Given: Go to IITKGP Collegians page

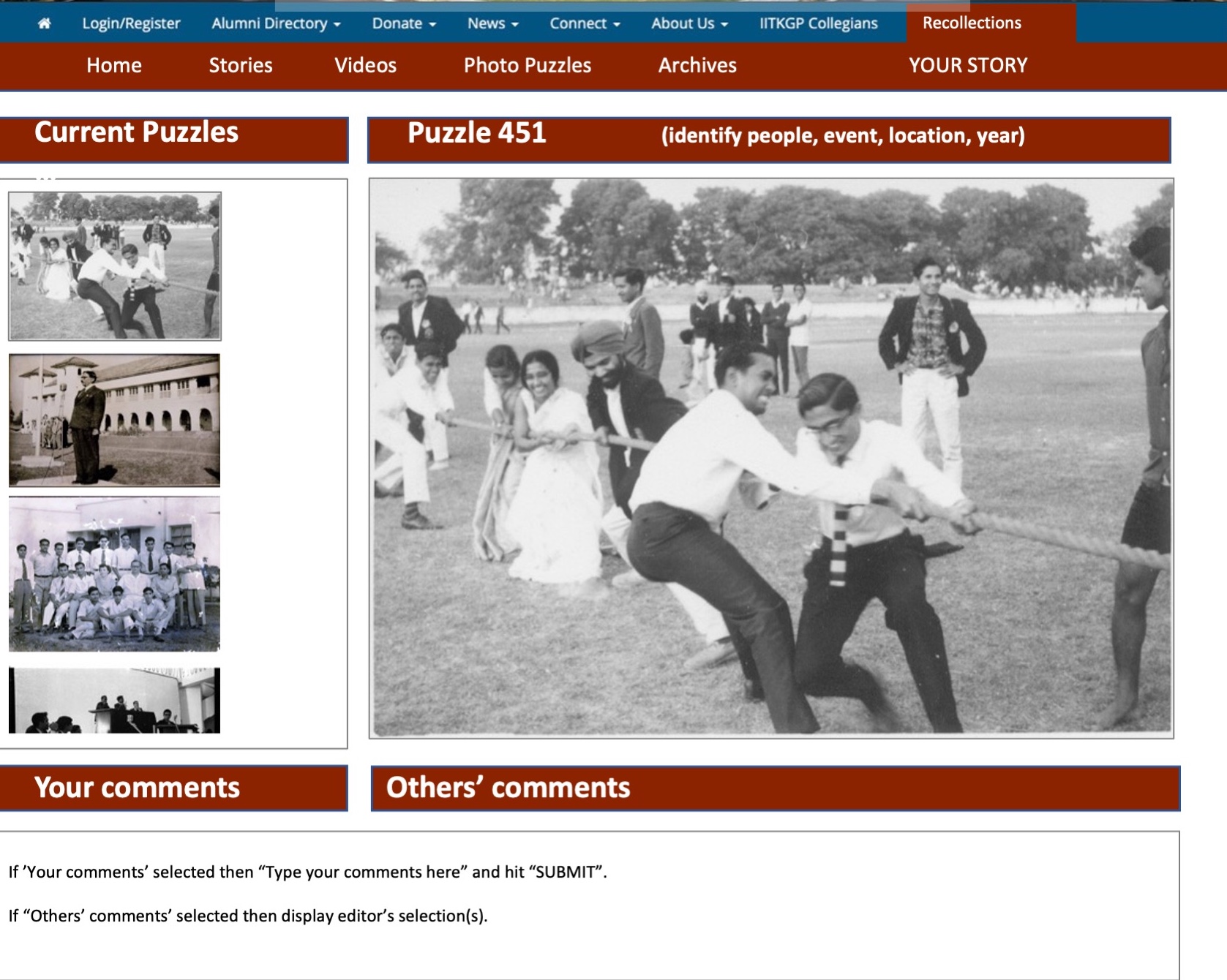Looking at the screenshot, I should [x=818, y=23].
